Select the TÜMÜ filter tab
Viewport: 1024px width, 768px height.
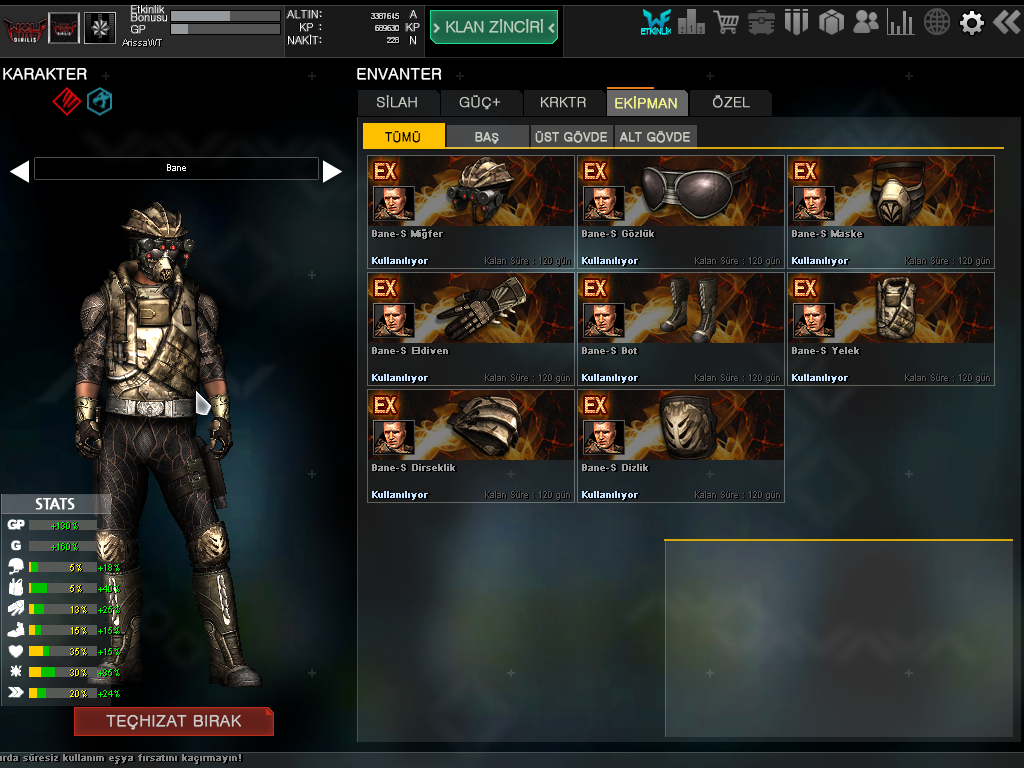[403, 136]
